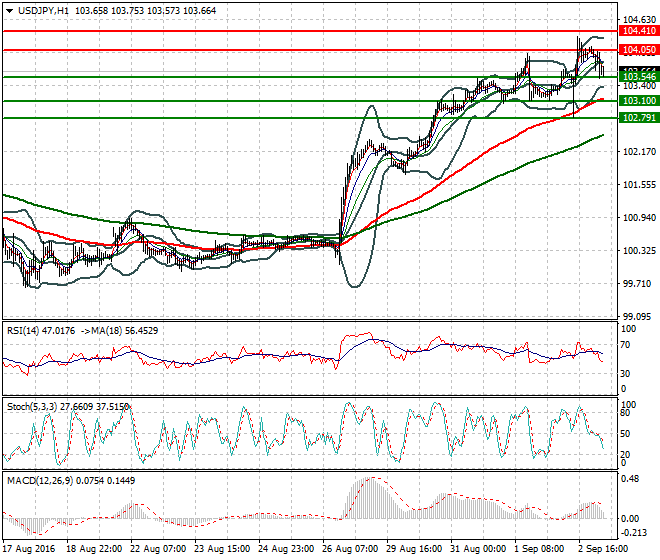Click the green 102.791 level label
This screenshot has height=560, width=660.
[639, 117]
